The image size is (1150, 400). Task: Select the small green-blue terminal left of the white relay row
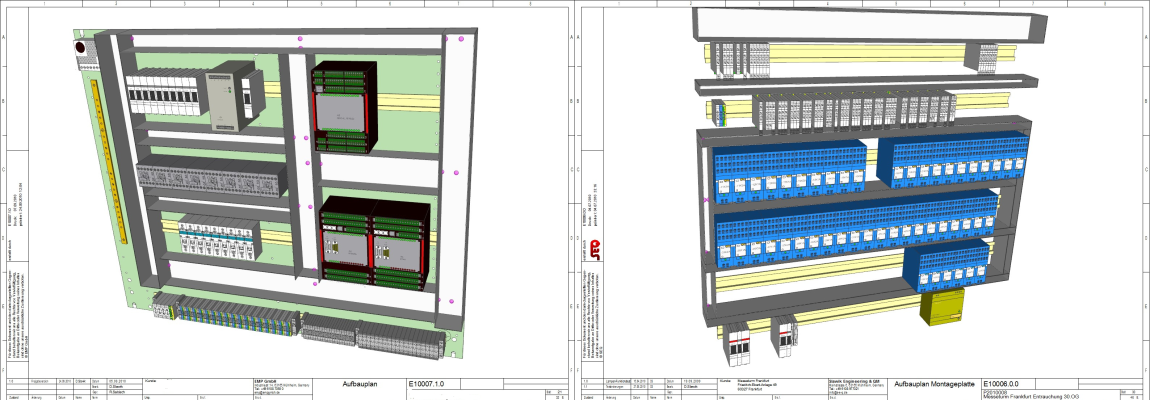pos(720,112)
